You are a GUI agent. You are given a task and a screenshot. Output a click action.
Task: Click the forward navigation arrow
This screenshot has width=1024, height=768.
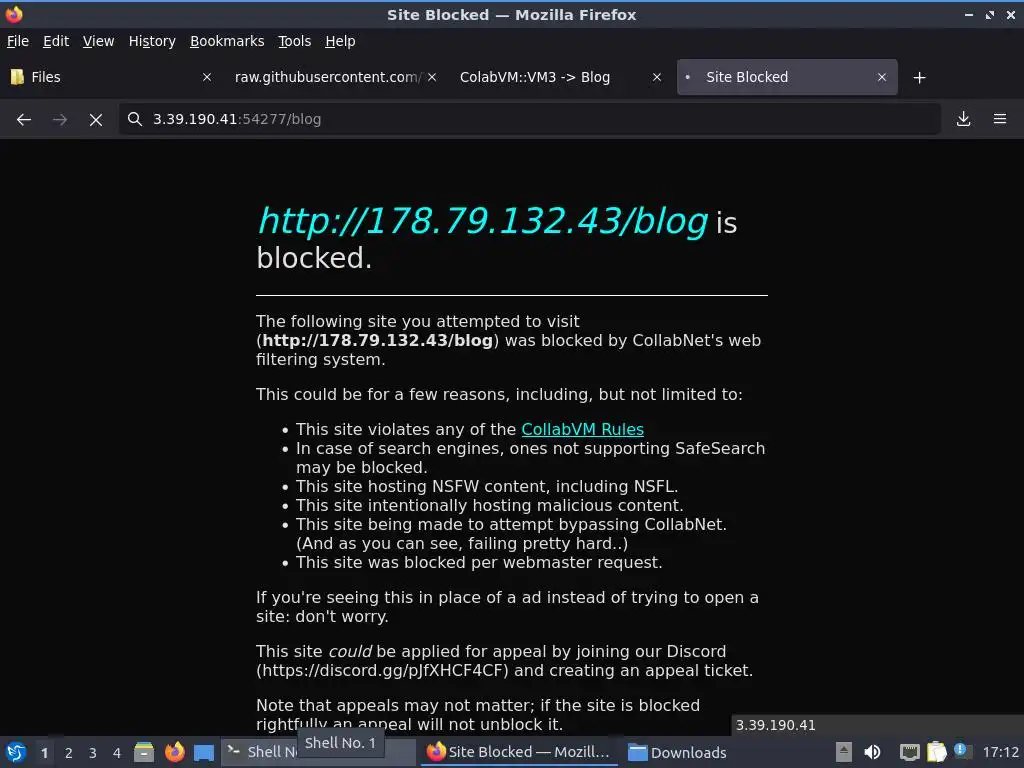[59, 120]
